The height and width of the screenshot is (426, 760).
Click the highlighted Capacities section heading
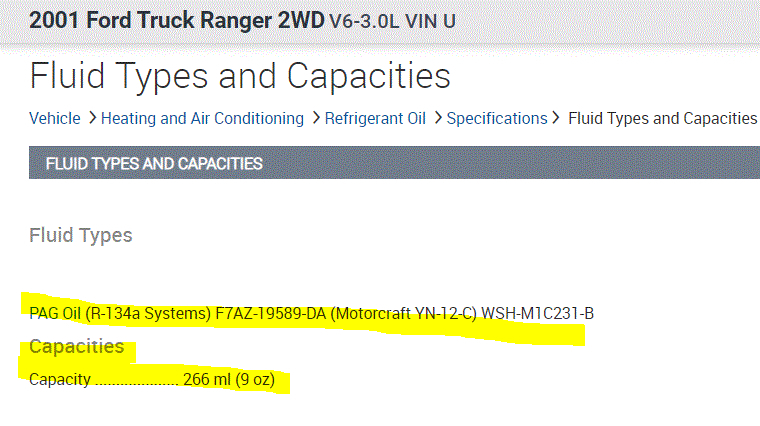click(77, 347)
